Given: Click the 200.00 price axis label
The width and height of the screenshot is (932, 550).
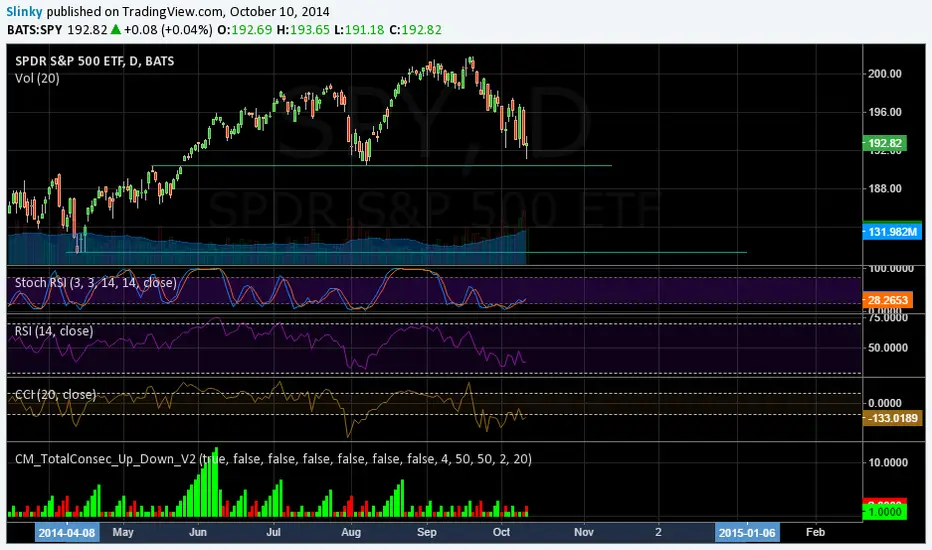Looking at the screenshot, I should coord(884,74).
